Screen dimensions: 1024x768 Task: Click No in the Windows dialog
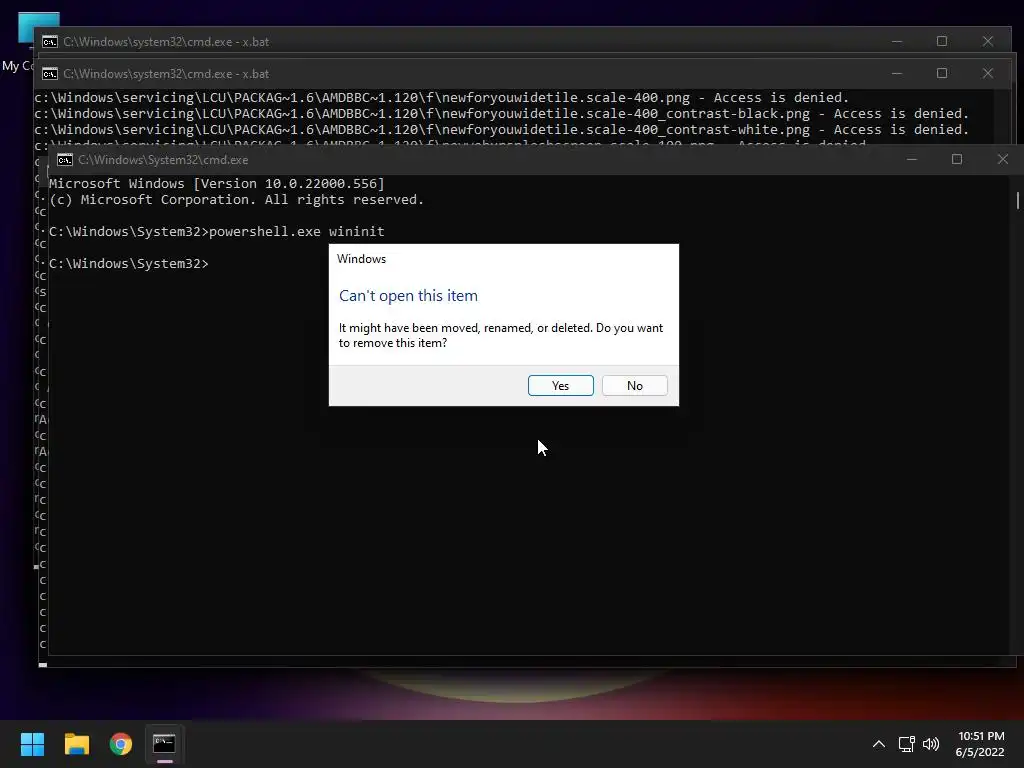coord(635,385)
